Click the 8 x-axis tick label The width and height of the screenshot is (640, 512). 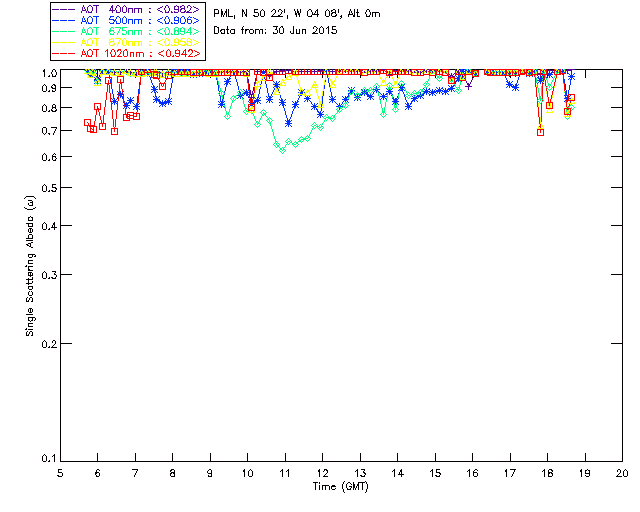coord(173,473)
